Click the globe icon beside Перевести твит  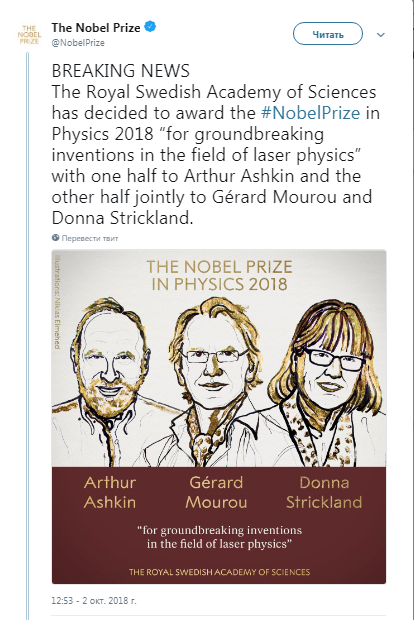[x=55, y=238]
